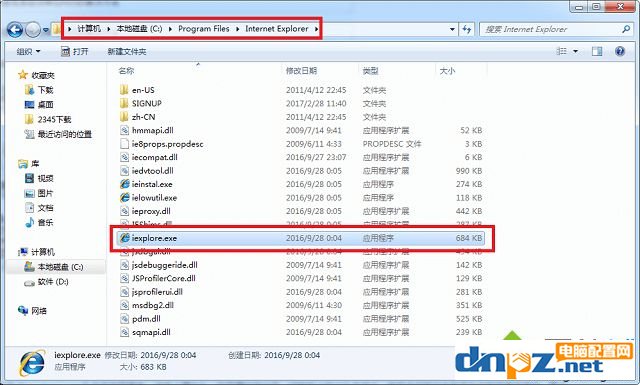Select the ieinstal.exe program icon

[124, 184]
